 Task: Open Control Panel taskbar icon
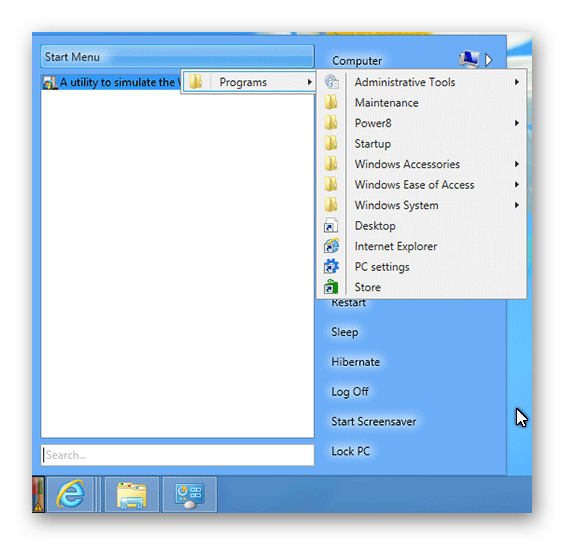pyautogui.click(x=190, y=495)
